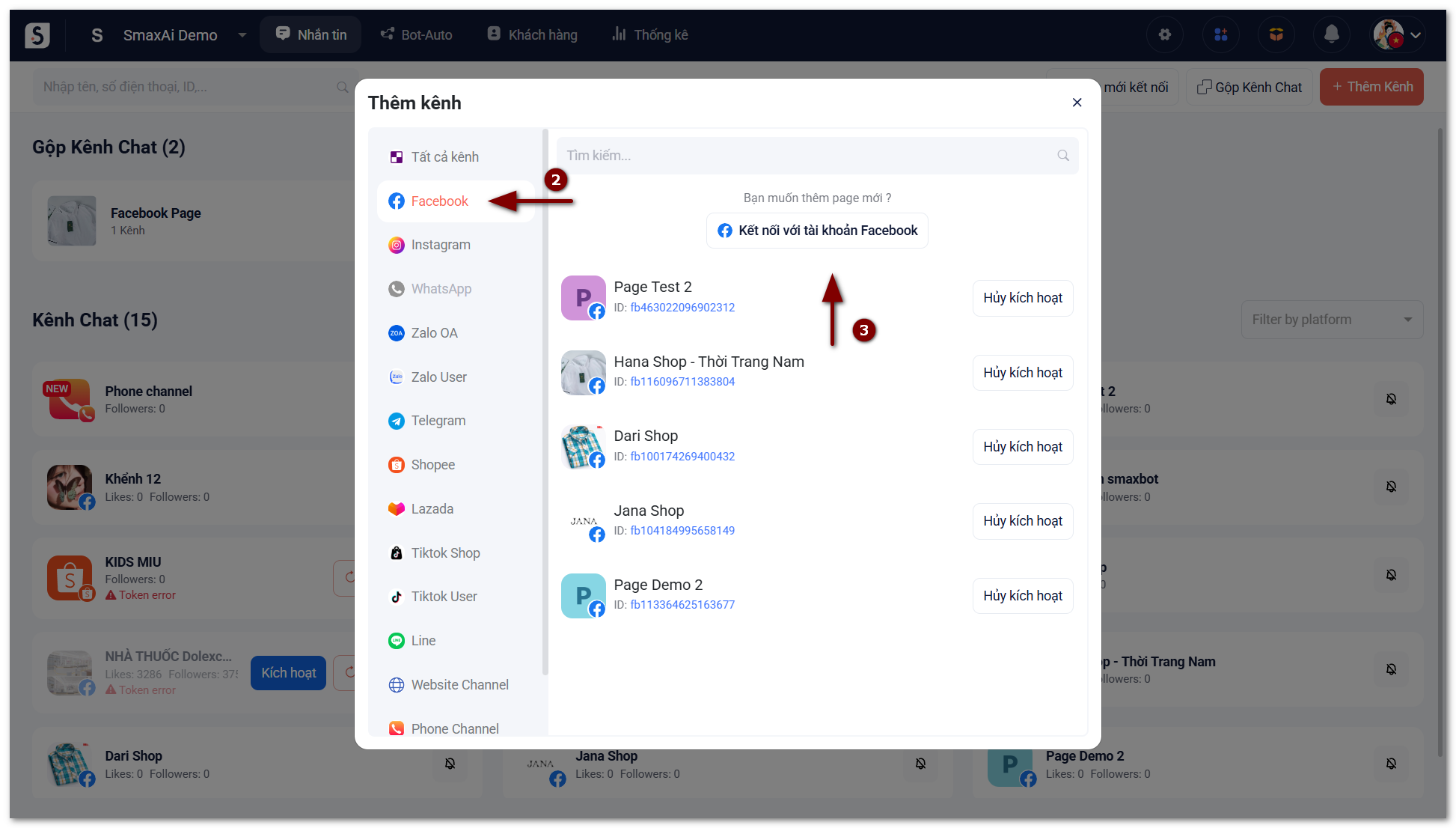The height and width of the screenshot is (828, 1456).
Task: Open the Filter by platform dropdown
Action: (x=1331, y=320)
